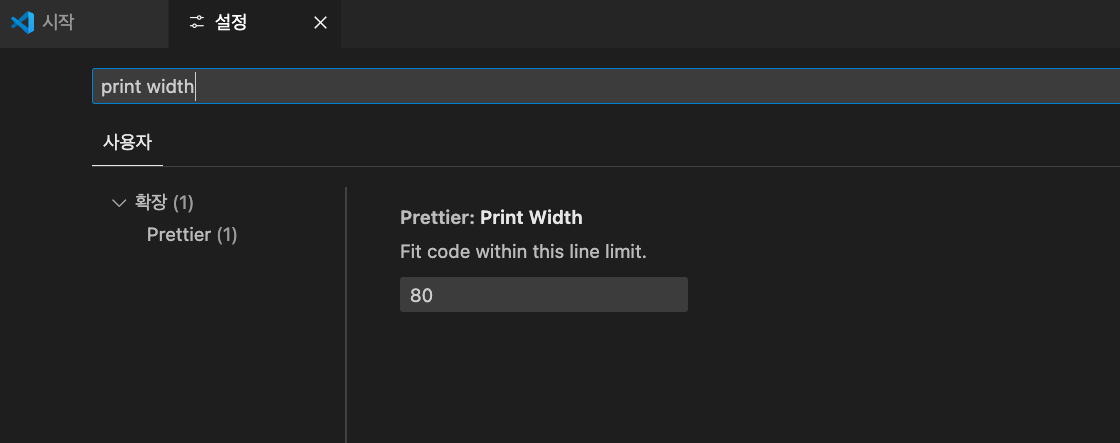1120x443 pixels.
Task: Open the 사용자 settings scope tab
Action: click(x=127, y=142)
